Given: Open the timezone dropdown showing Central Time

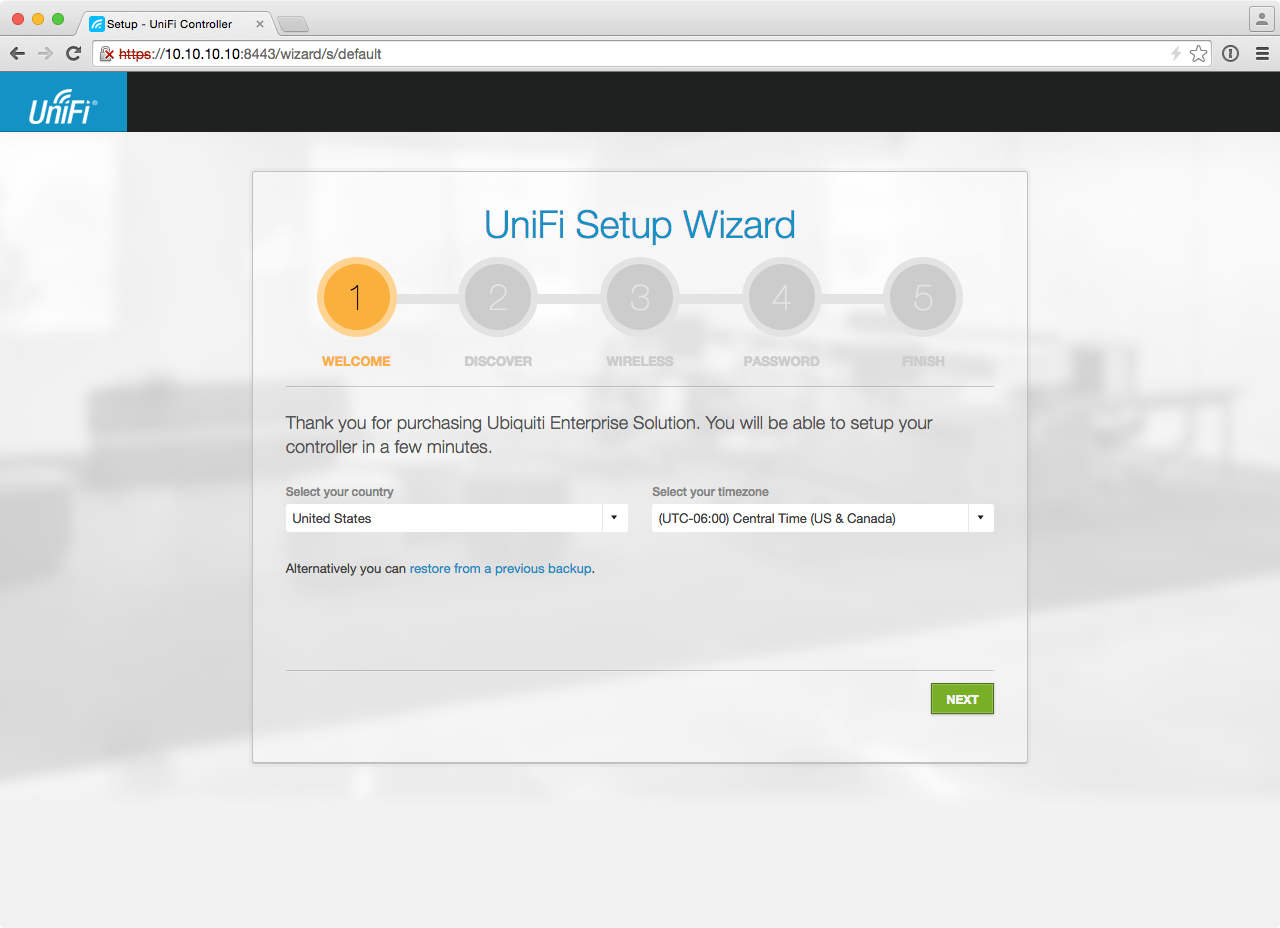Looking at the screenshot, I should [810, 518].
